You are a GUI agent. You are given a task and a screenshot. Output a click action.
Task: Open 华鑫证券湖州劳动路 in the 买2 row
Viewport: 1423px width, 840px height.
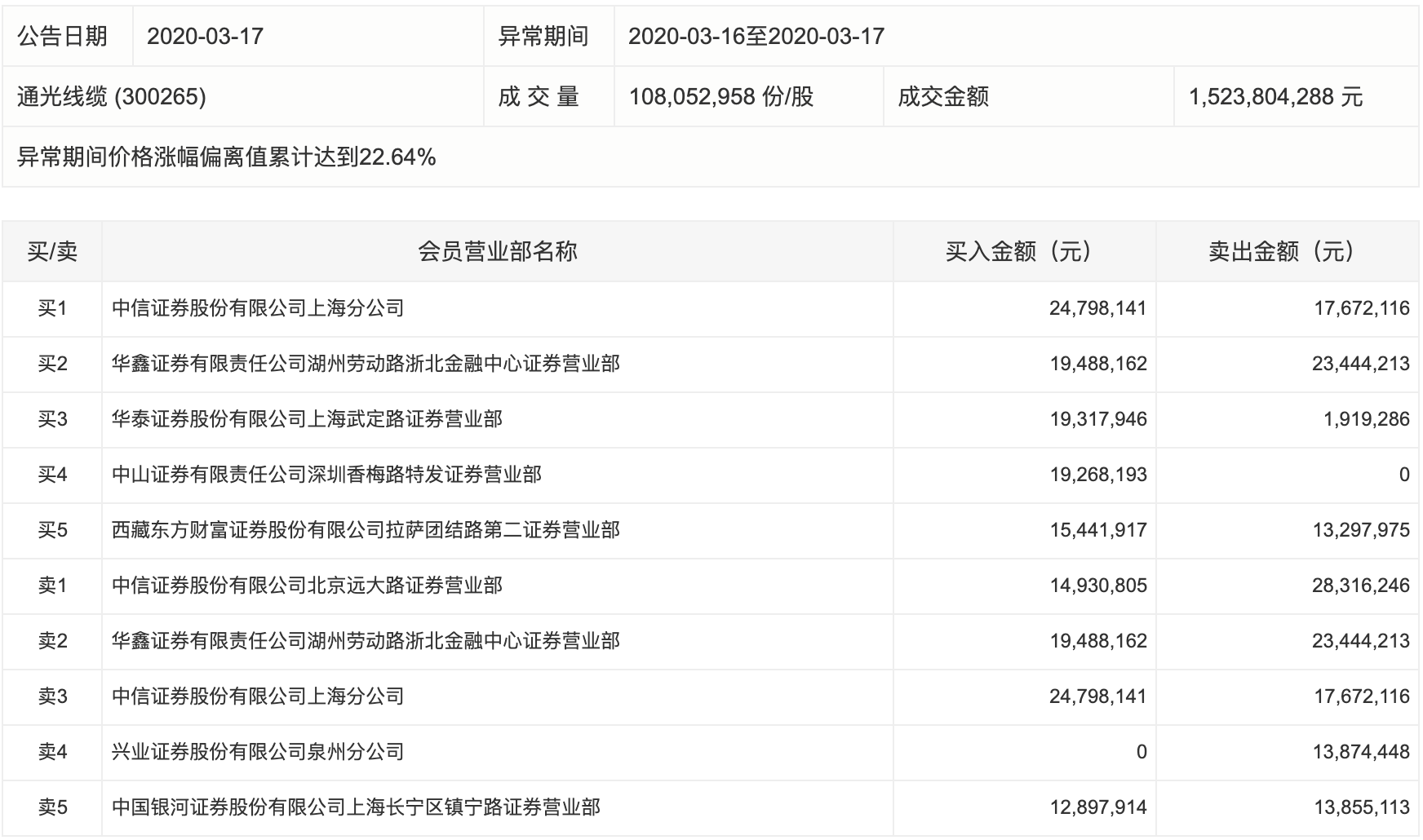click(366, 364)
